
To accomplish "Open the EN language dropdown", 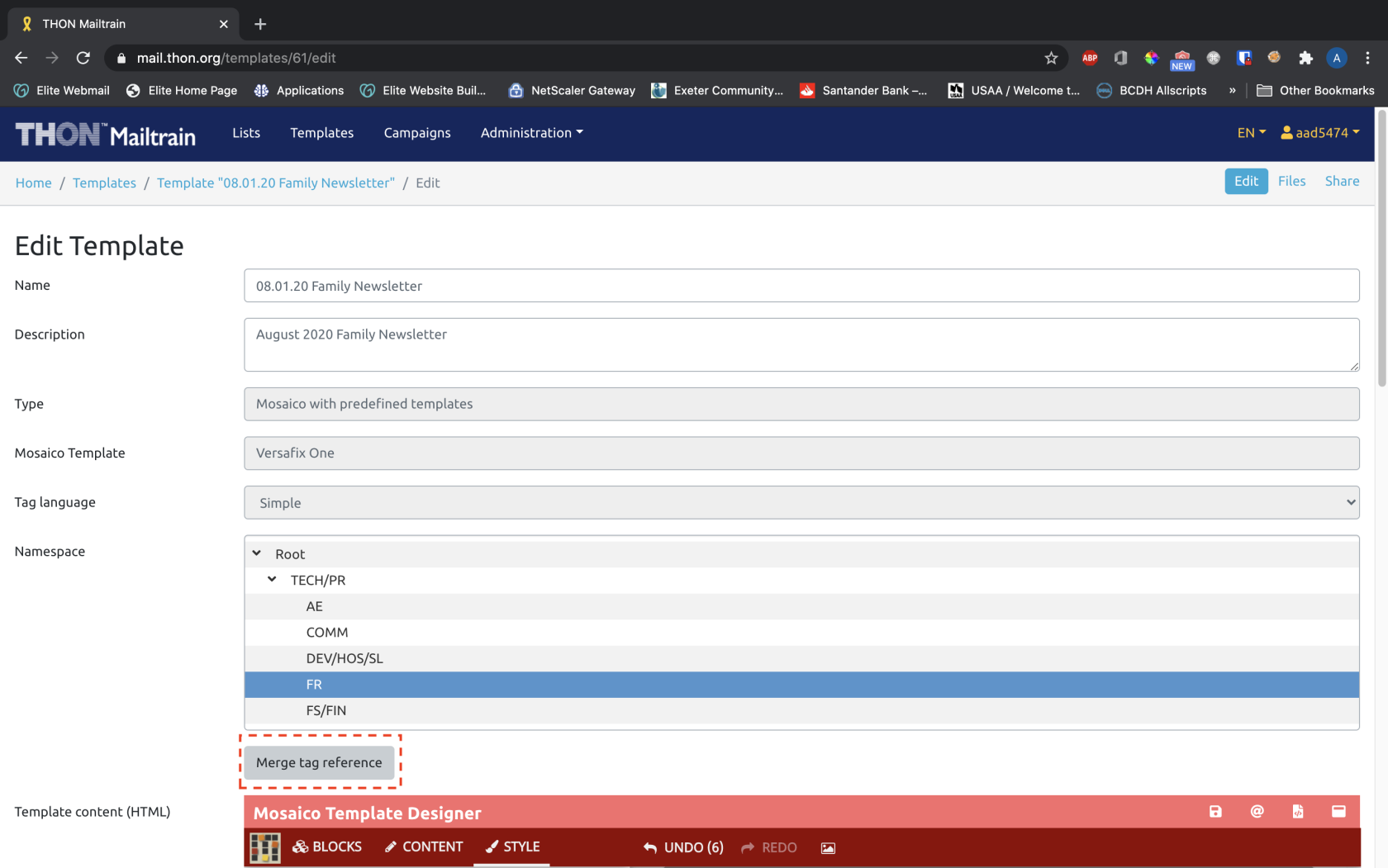I will [1251, 133].
